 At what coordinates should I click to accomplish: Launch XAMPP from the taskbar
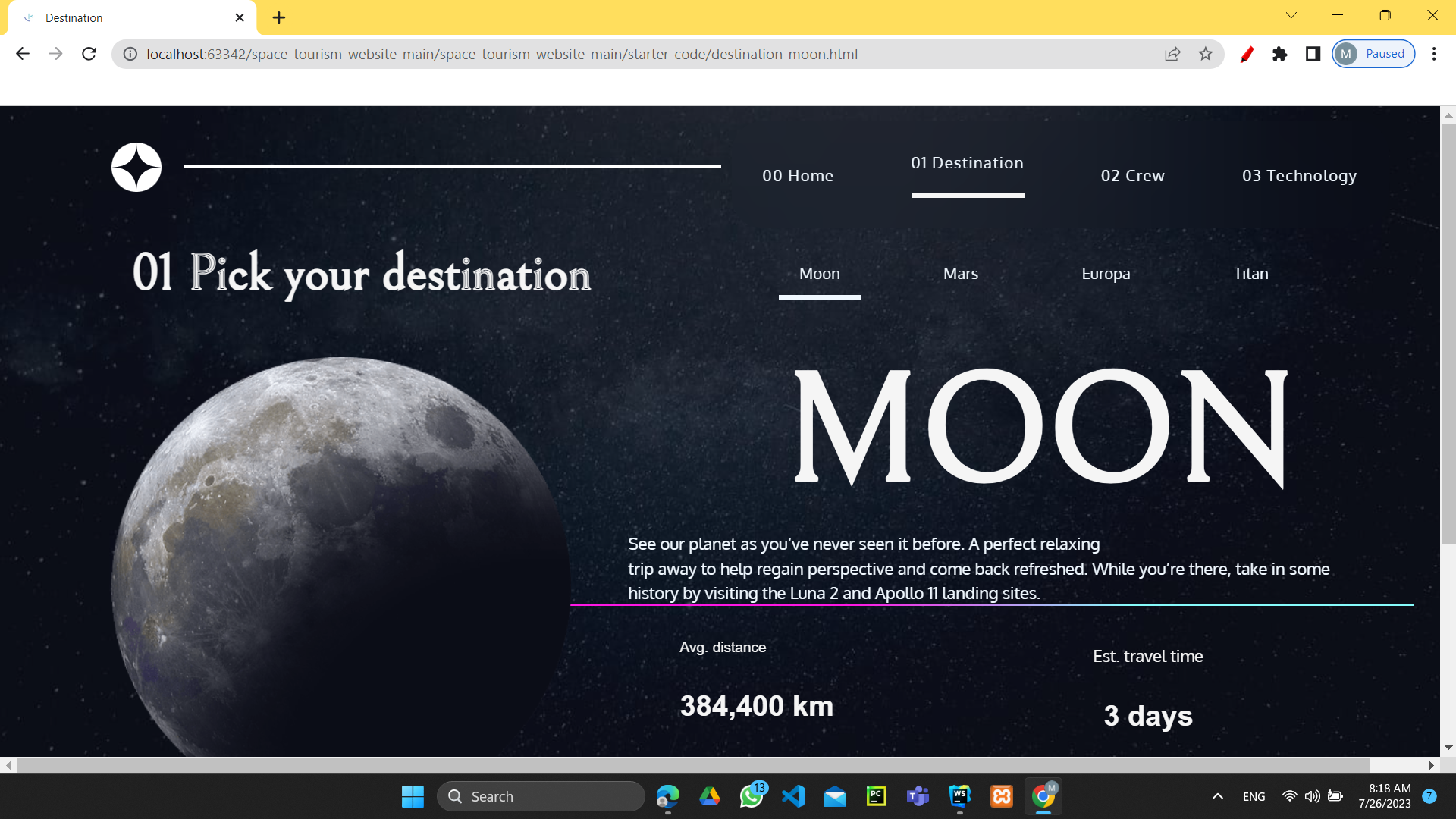tap(1001, 796)
